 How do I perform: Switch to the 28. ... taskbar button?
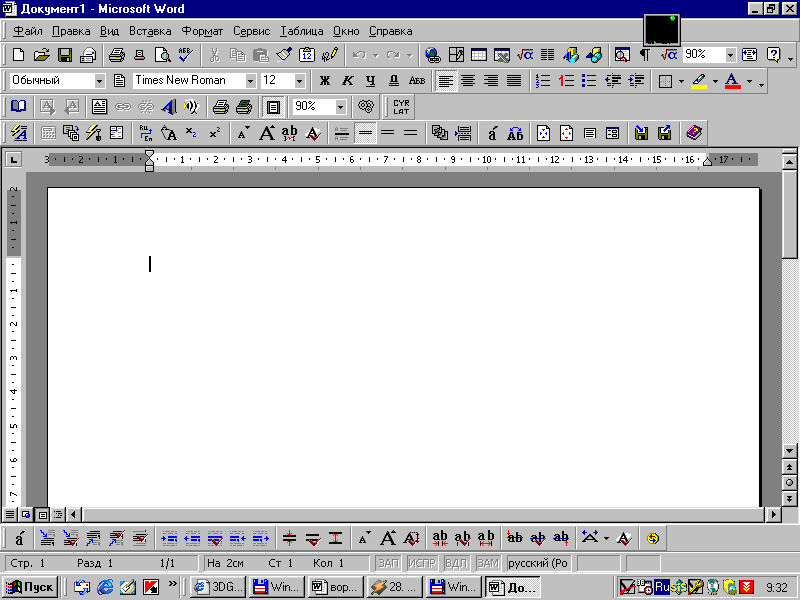[x=394, y=587]
